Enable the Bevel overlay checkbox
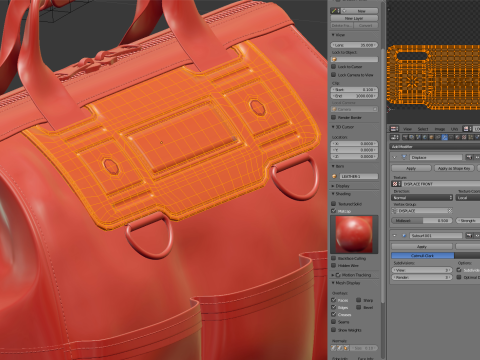 tap(359, 307)
